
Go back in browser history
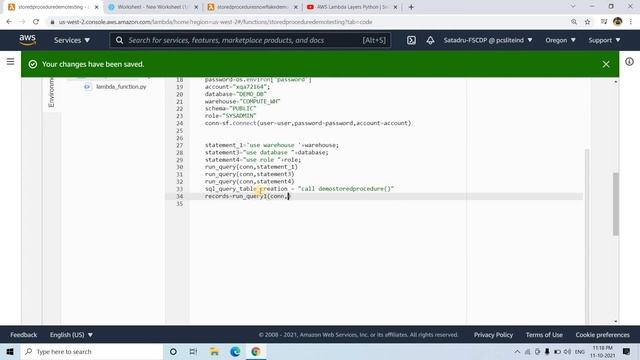point(9,22)
